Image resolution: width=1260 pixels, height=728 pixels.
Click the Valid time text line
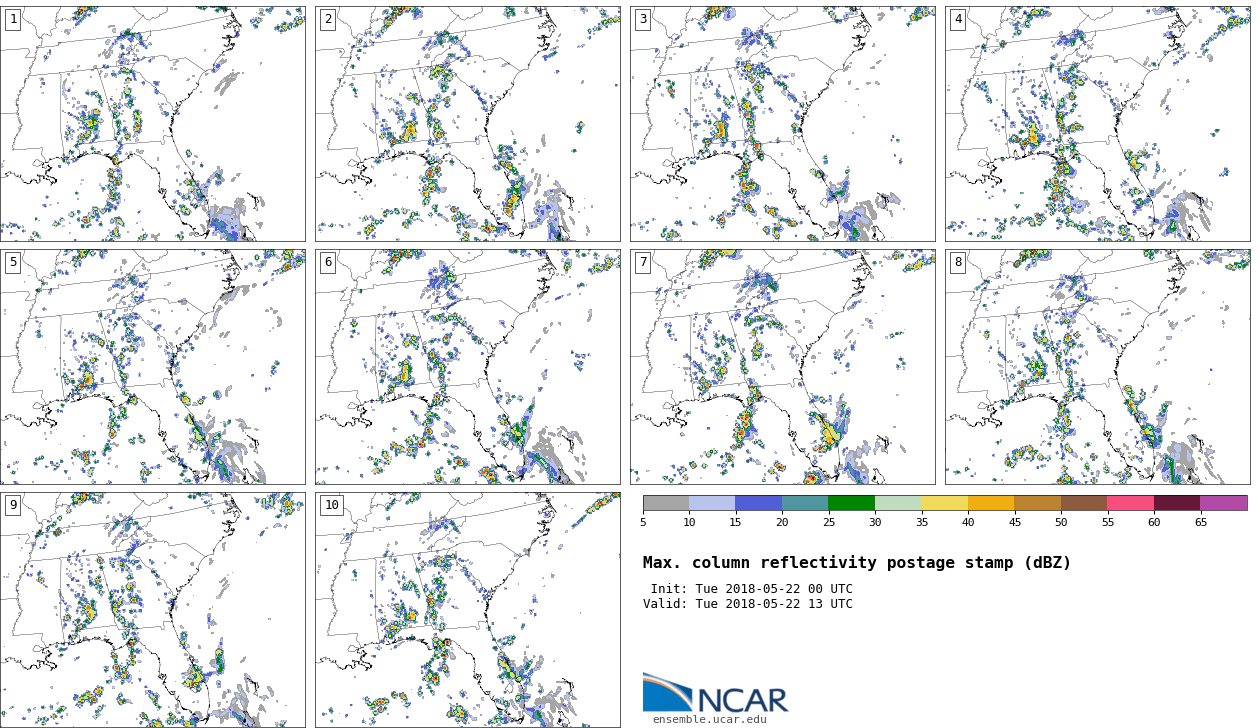pyautogui.click(x=747, y=604)
